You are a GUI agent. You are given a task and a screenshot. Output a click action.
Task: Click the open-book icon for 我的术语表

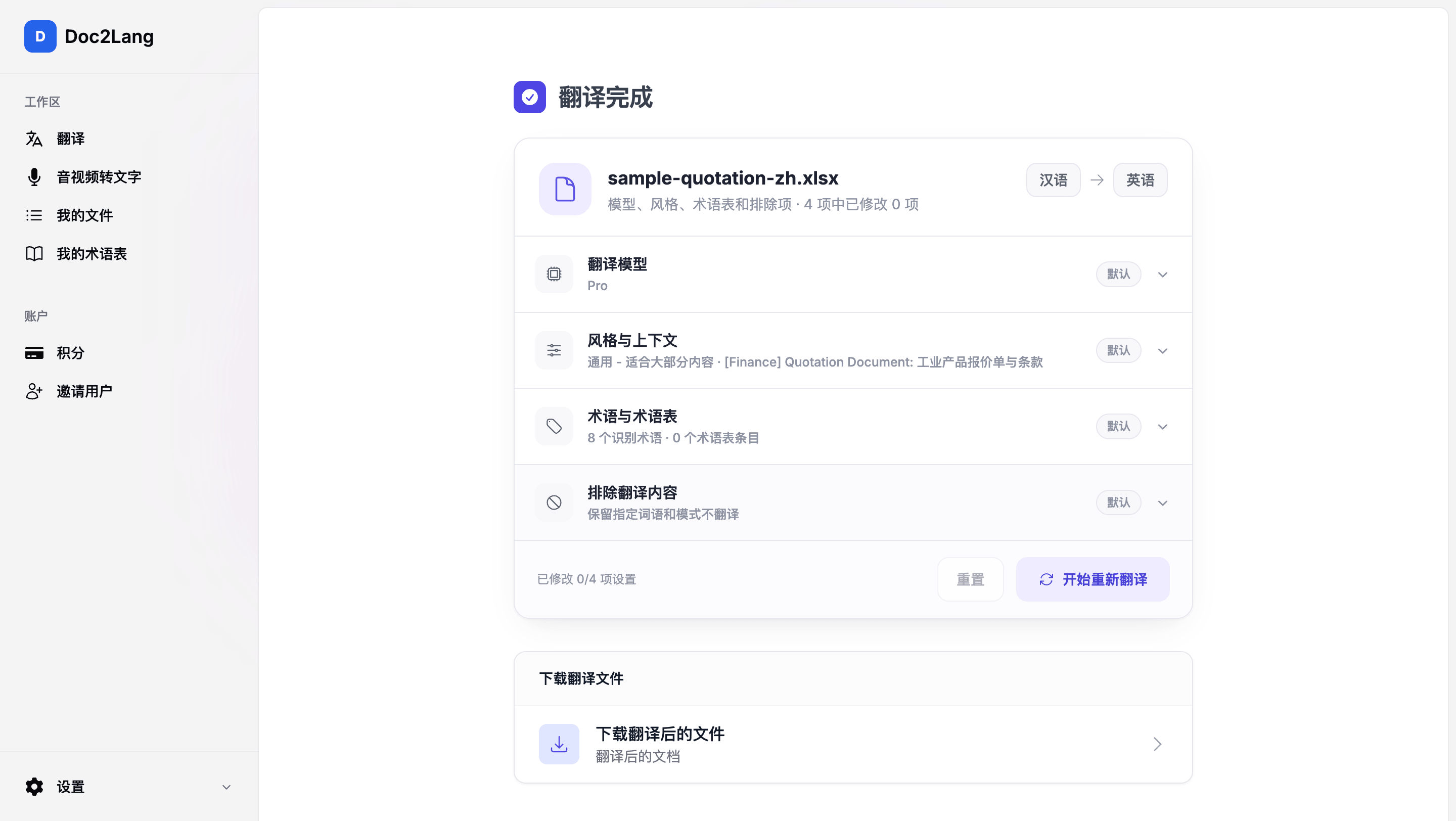pos(34,254)
